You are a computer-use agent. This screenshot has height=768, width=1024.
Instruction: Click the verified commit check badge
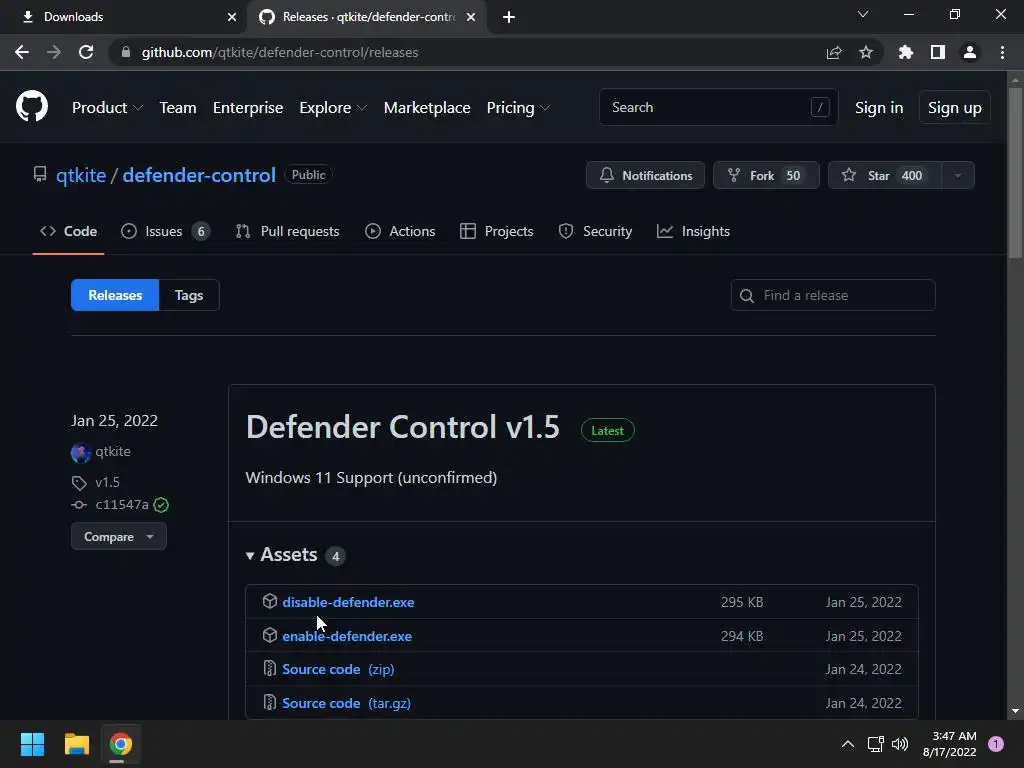point(161,505)
